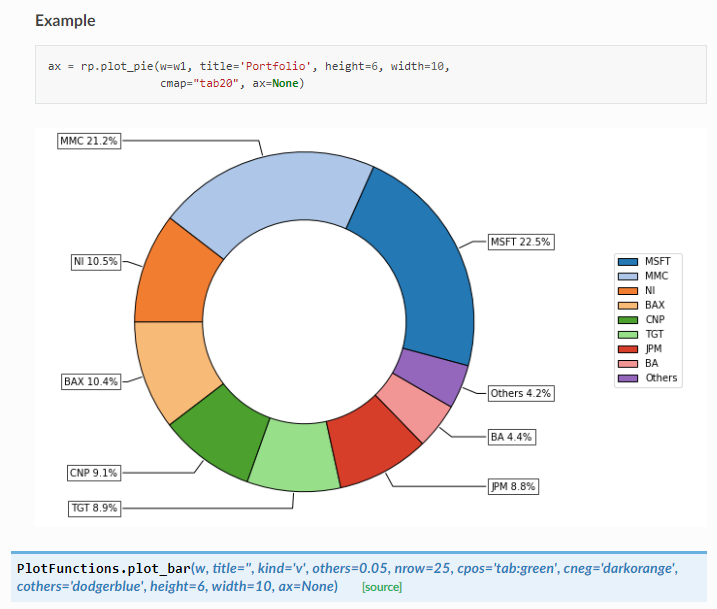Click the MMC light blue legend swatch
The height and width of the screenshot is (609, 717).
[x=627, y=276]
